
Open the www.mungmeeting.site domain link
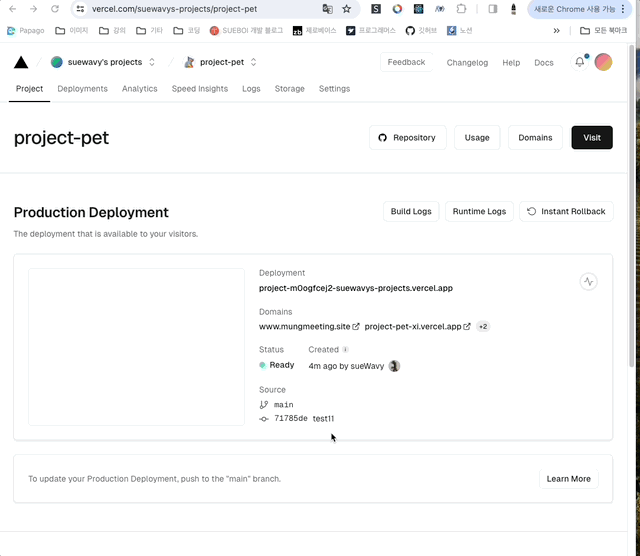coord(309,327)
